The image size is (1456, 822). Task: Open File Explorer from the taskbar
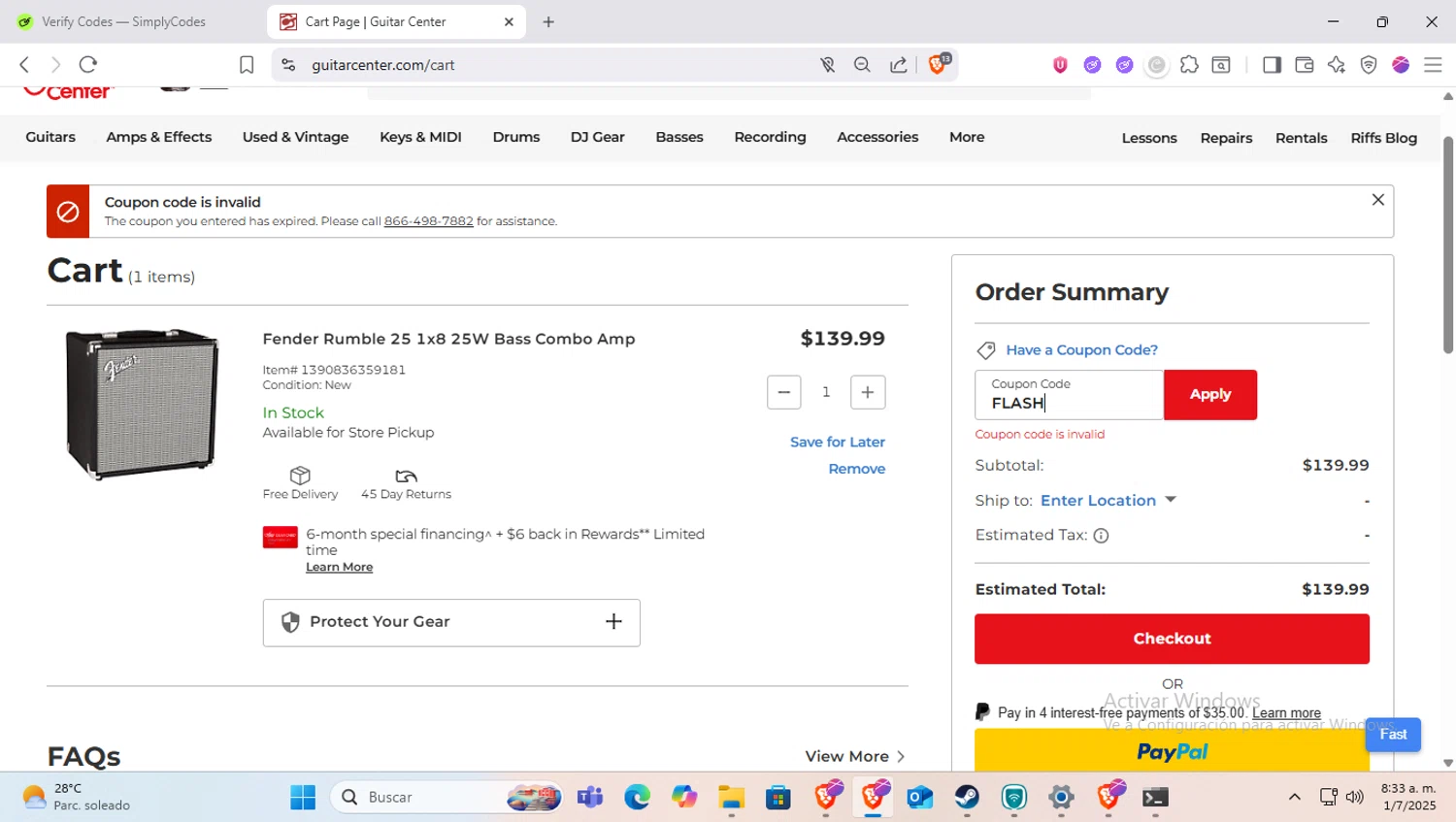(731, 797)
